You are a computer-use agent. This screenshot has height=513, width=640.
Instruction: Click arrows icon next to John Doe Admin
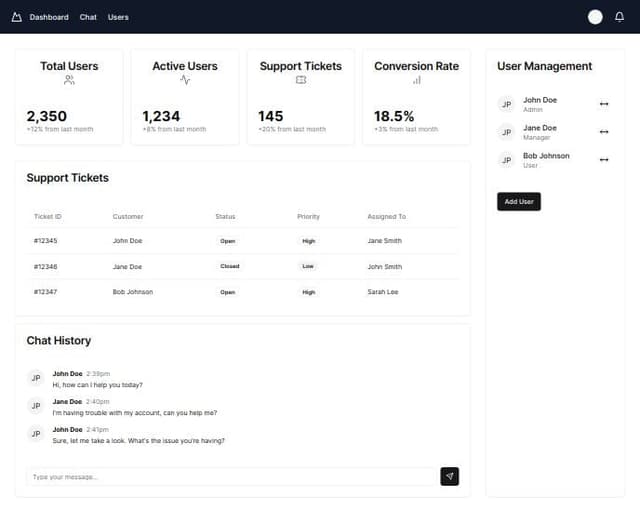[604, 104]
